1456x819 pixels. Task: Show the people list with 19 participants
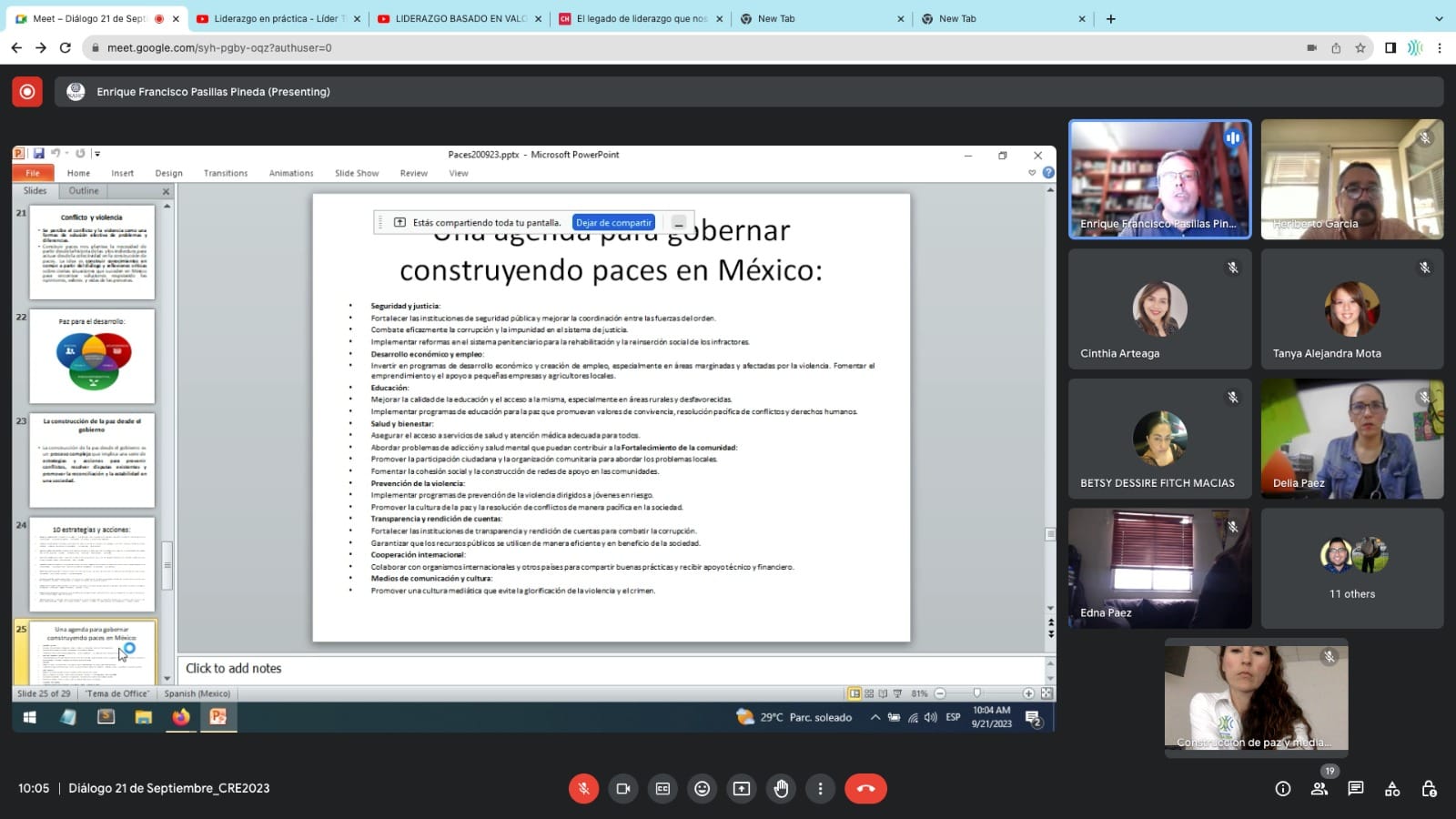coord(1319,788)
